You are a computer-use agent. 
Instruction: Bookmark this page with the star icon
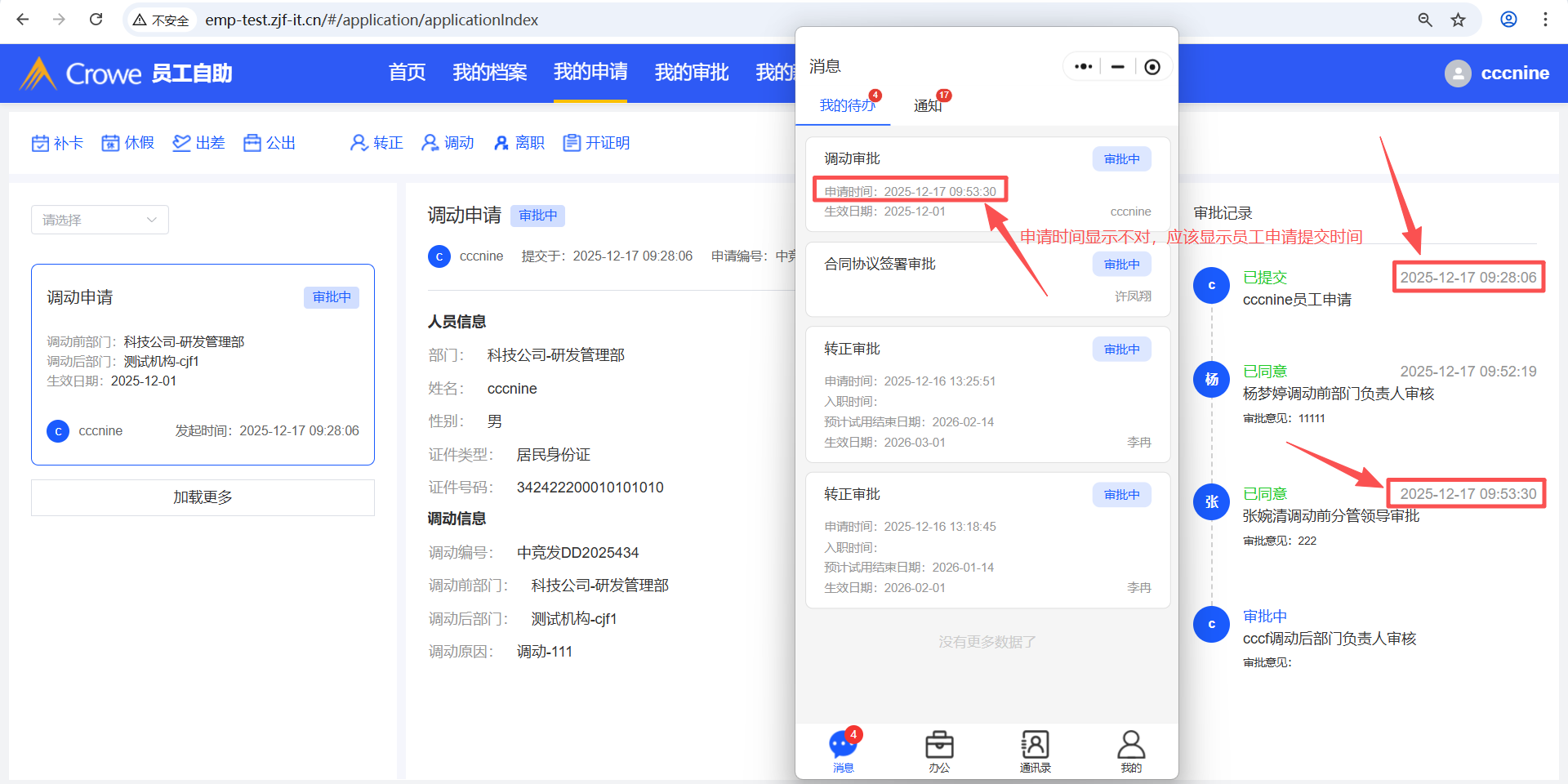(x=1459, y=20)
